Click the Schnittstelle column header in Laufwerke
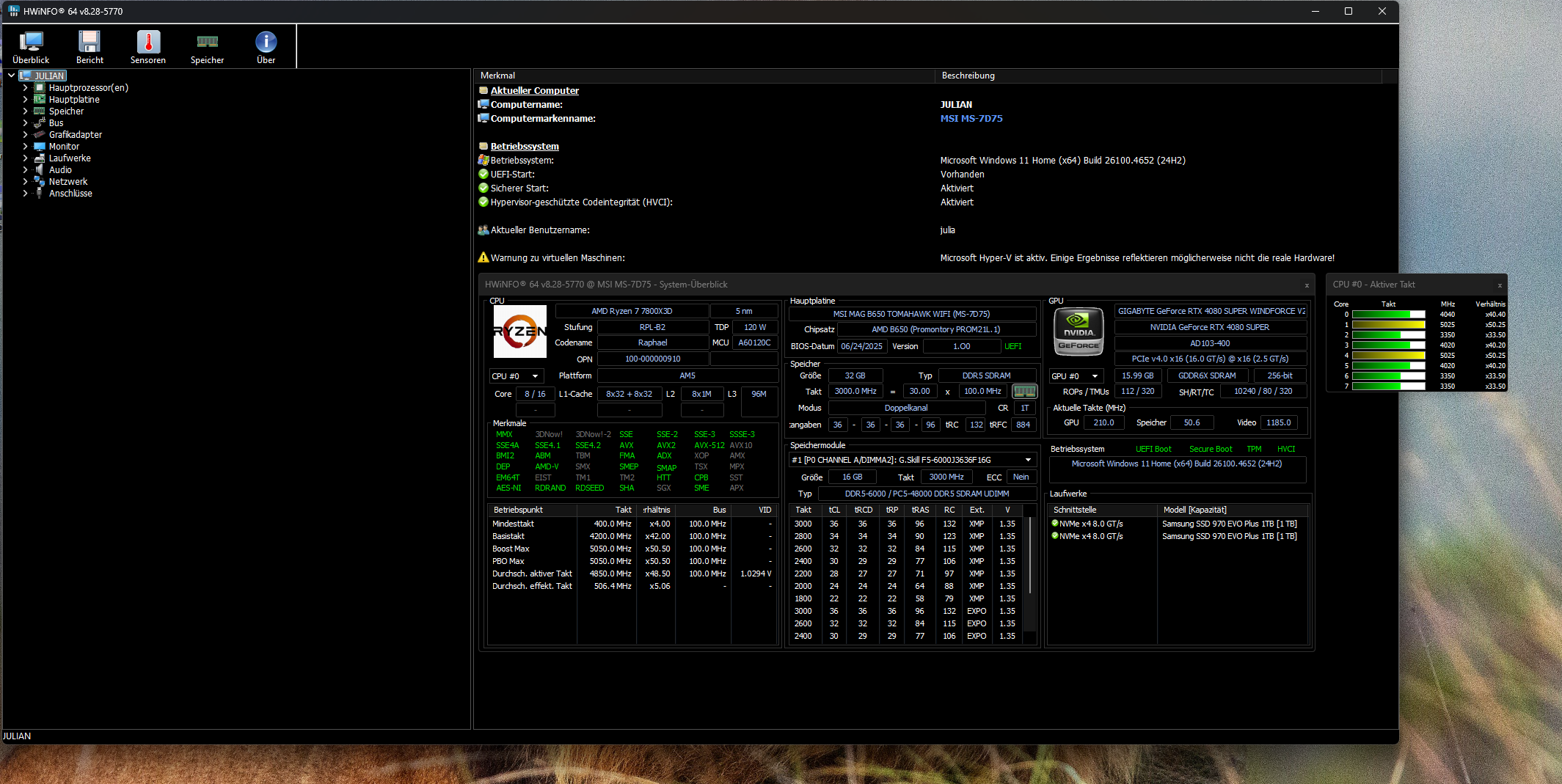Image resolution: width=1562 pixels, height=784 pixels. 1102,510
